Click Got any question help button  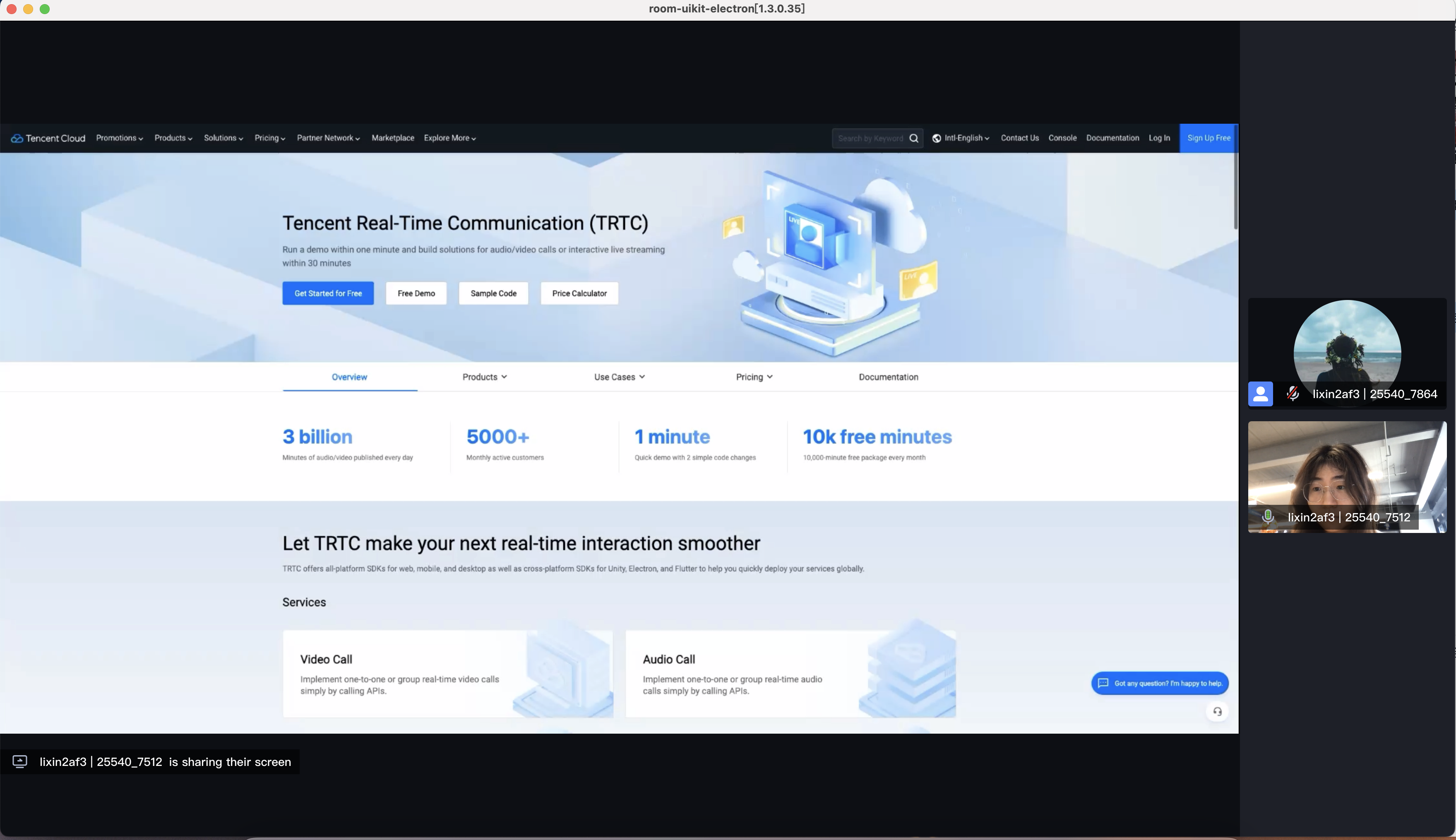(1160, 683)
